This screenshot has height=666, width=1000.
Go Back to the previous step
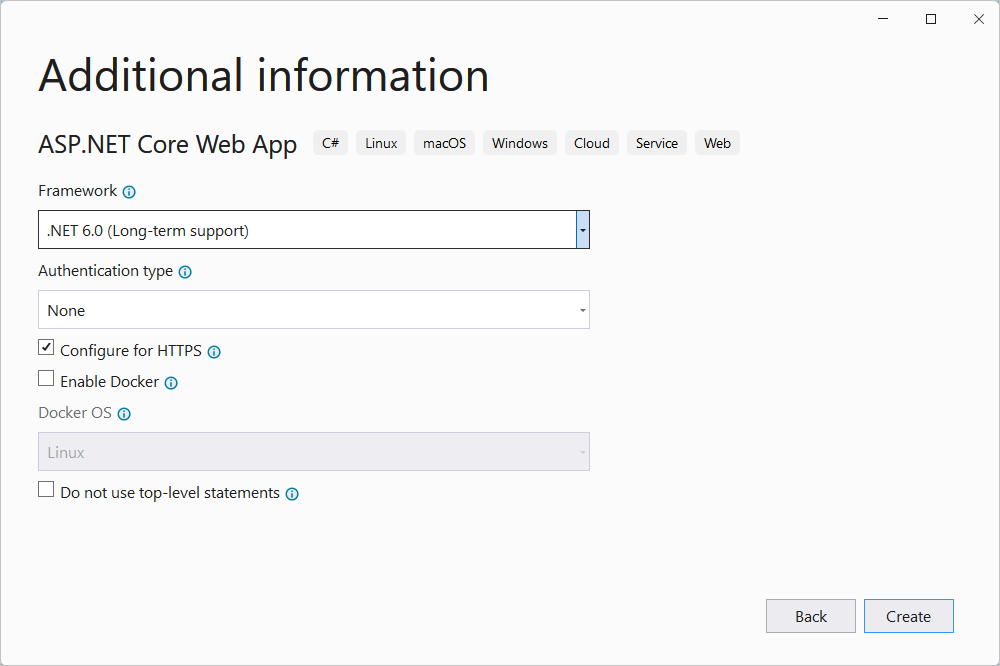[x=810, y=617]
